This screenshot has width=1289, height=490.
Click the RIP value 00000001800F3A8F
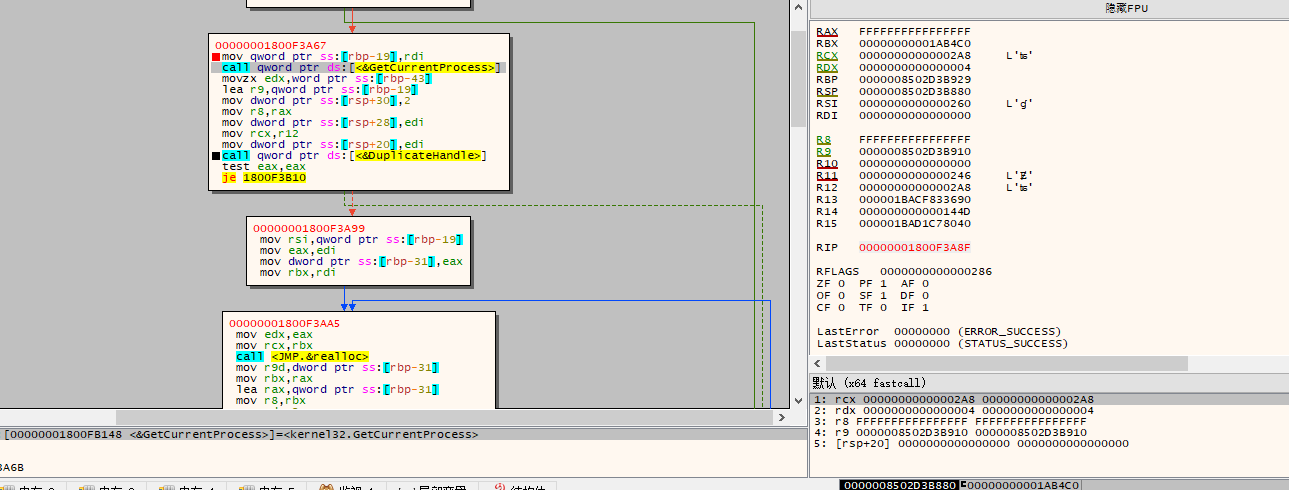tap(914, 248)
